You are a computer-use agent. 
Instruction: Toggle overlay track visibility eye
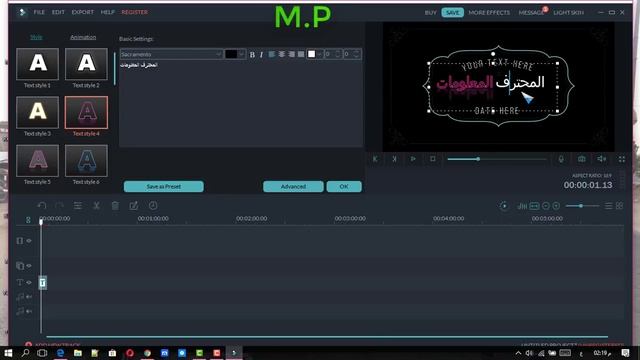coord(29,266)
